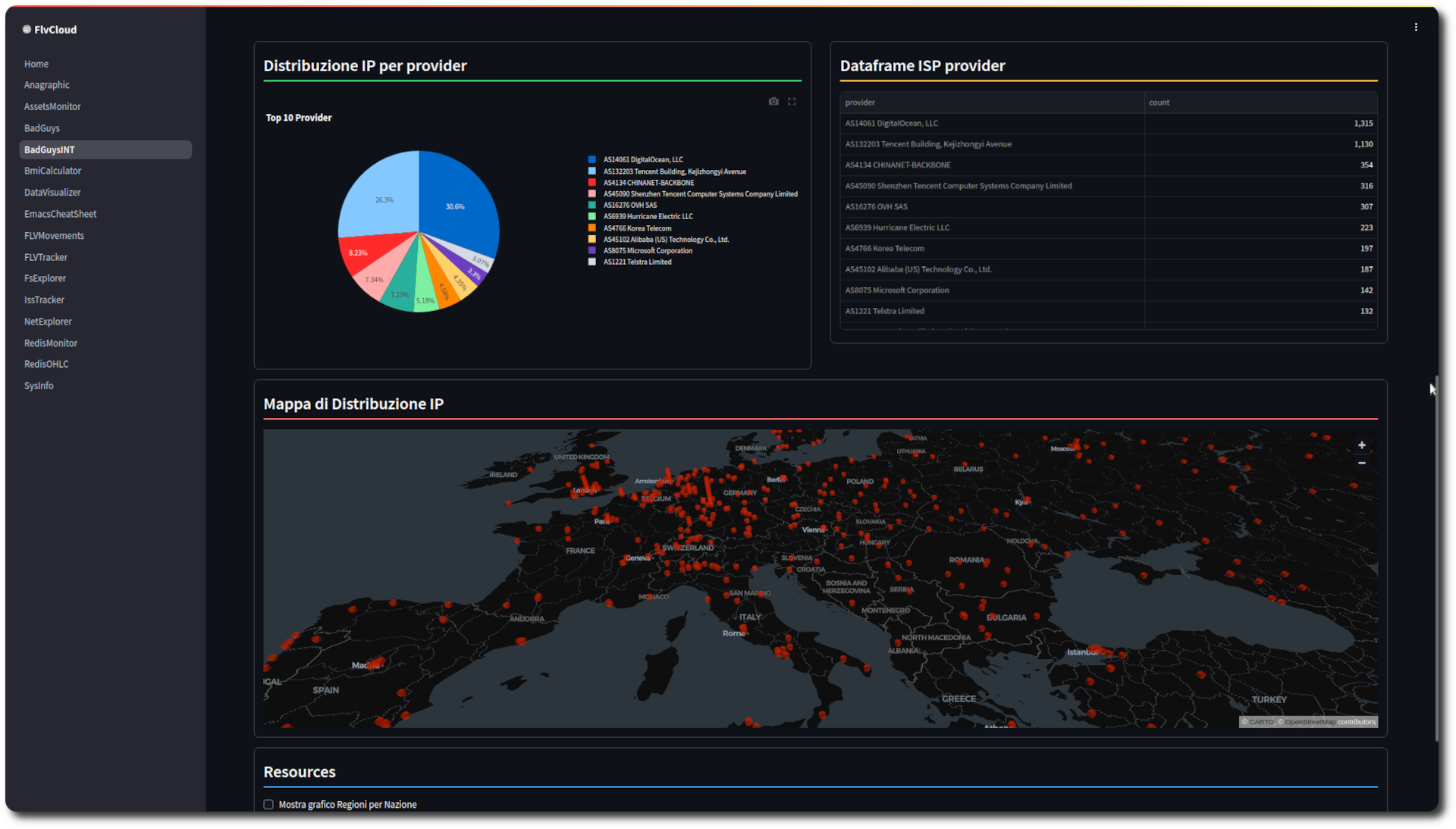Toggle DigitalOcean legend color swatch
This screenshot has width=1456, height=829.
592,159
